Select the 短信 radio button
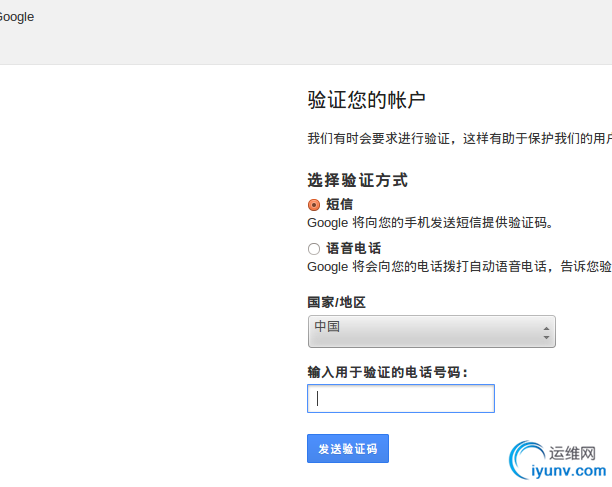This screenshot has height=487, width=612. pos(314,205)
